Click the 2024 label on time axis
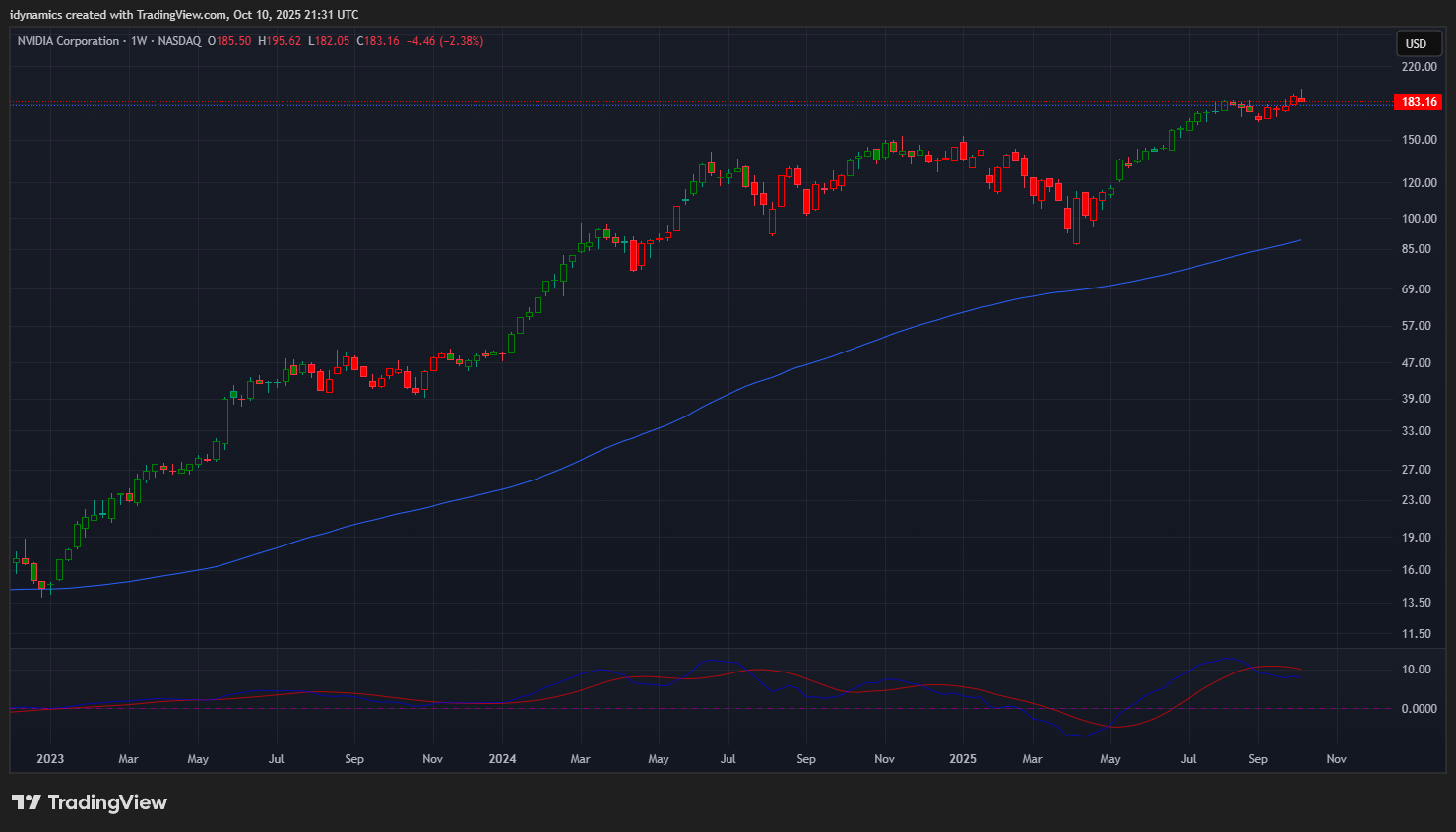The height and width of the screenshot is (832, 1456). coord(502,759)
